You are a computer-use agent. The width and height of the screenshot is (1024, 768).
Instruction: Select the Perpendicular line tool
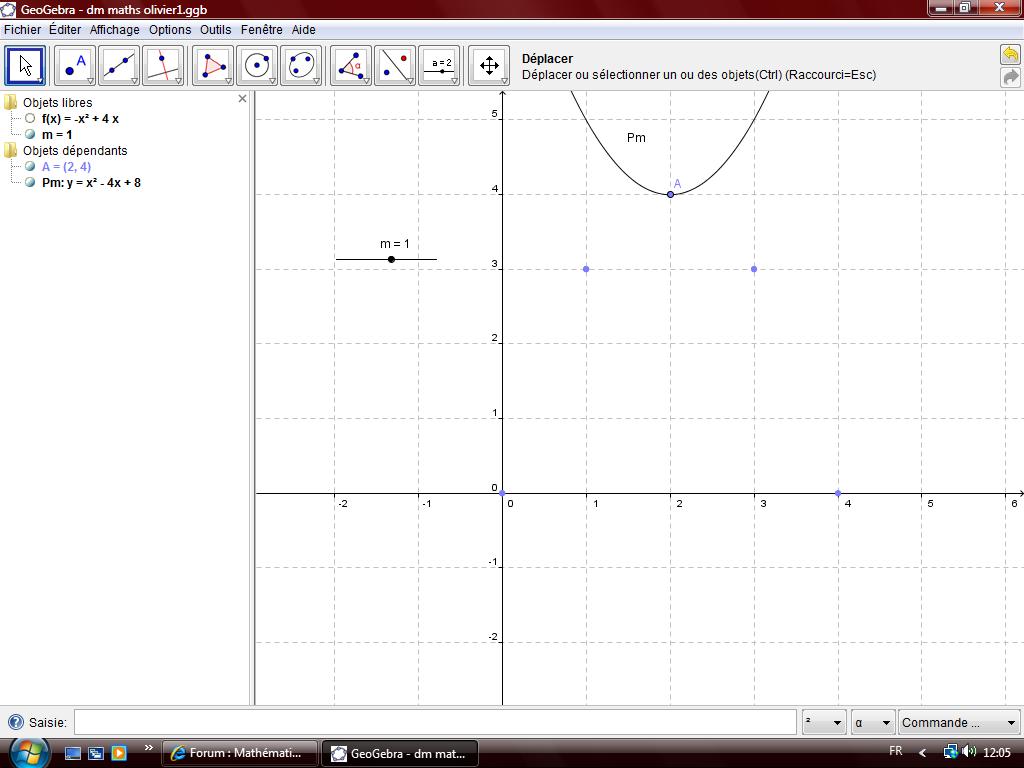pos(163,66)
